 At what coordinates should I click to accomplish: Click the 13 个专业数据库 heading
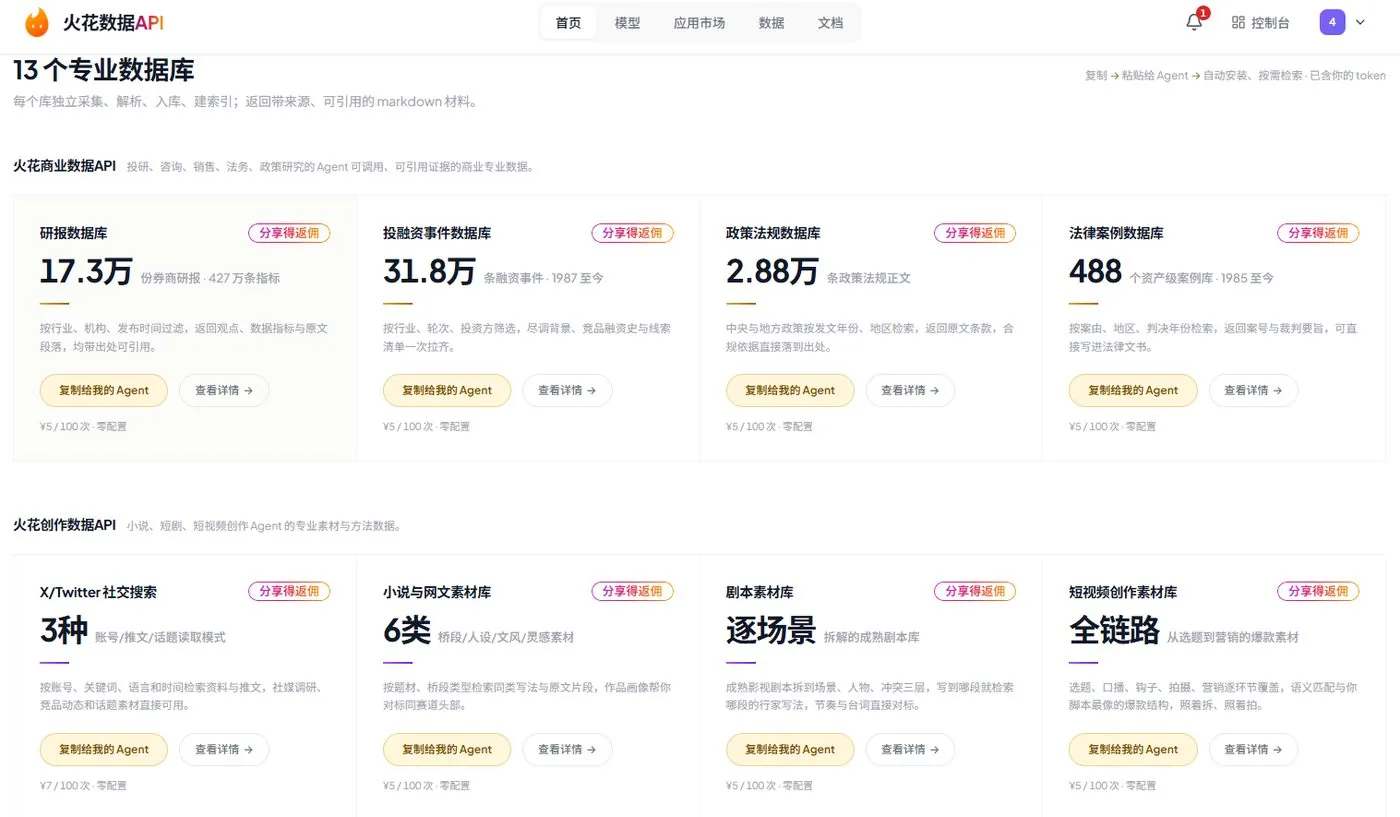pyautogui.click(x=104, y=70)
